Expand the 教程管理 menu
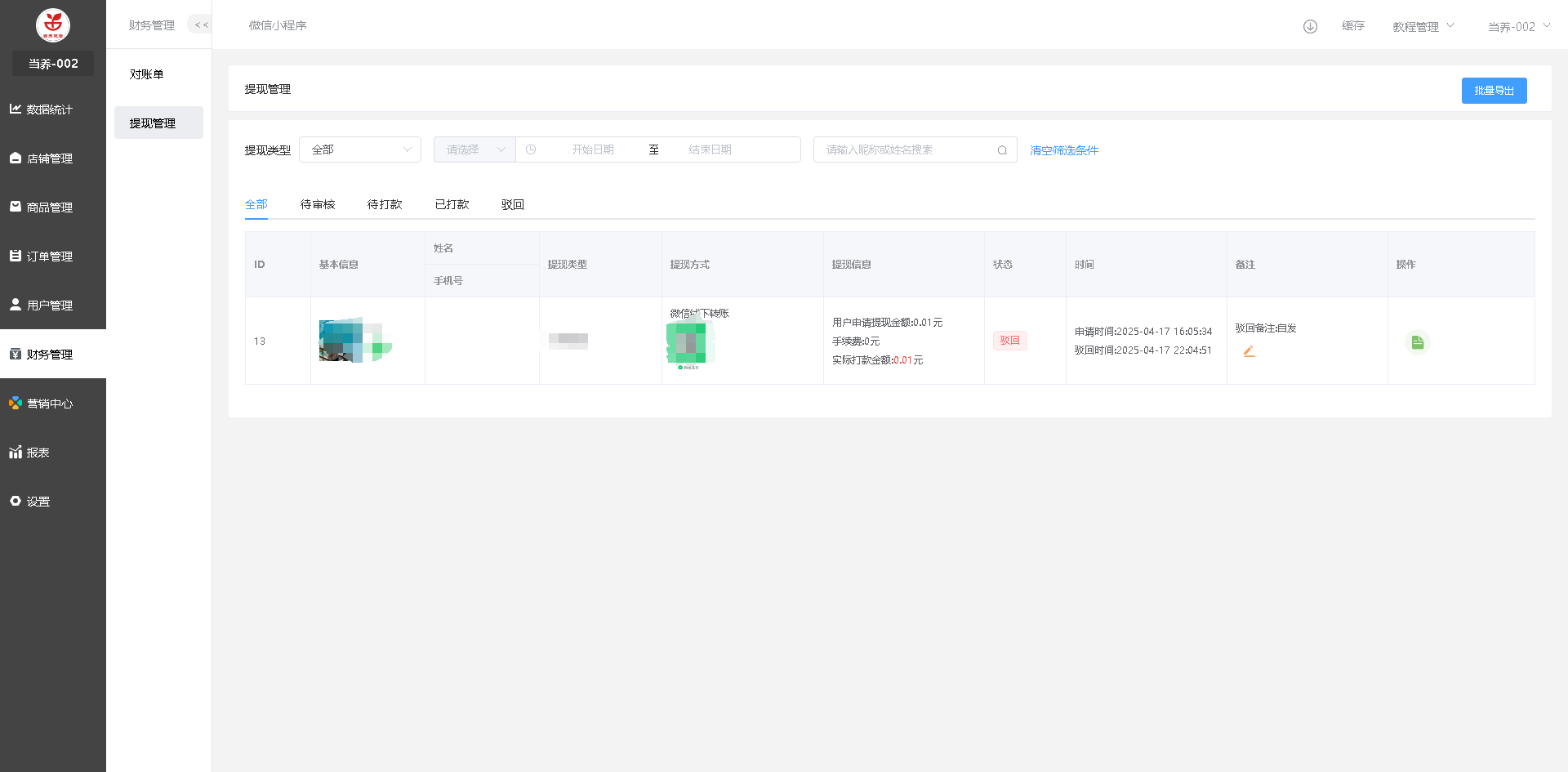 coord(1423,27)
